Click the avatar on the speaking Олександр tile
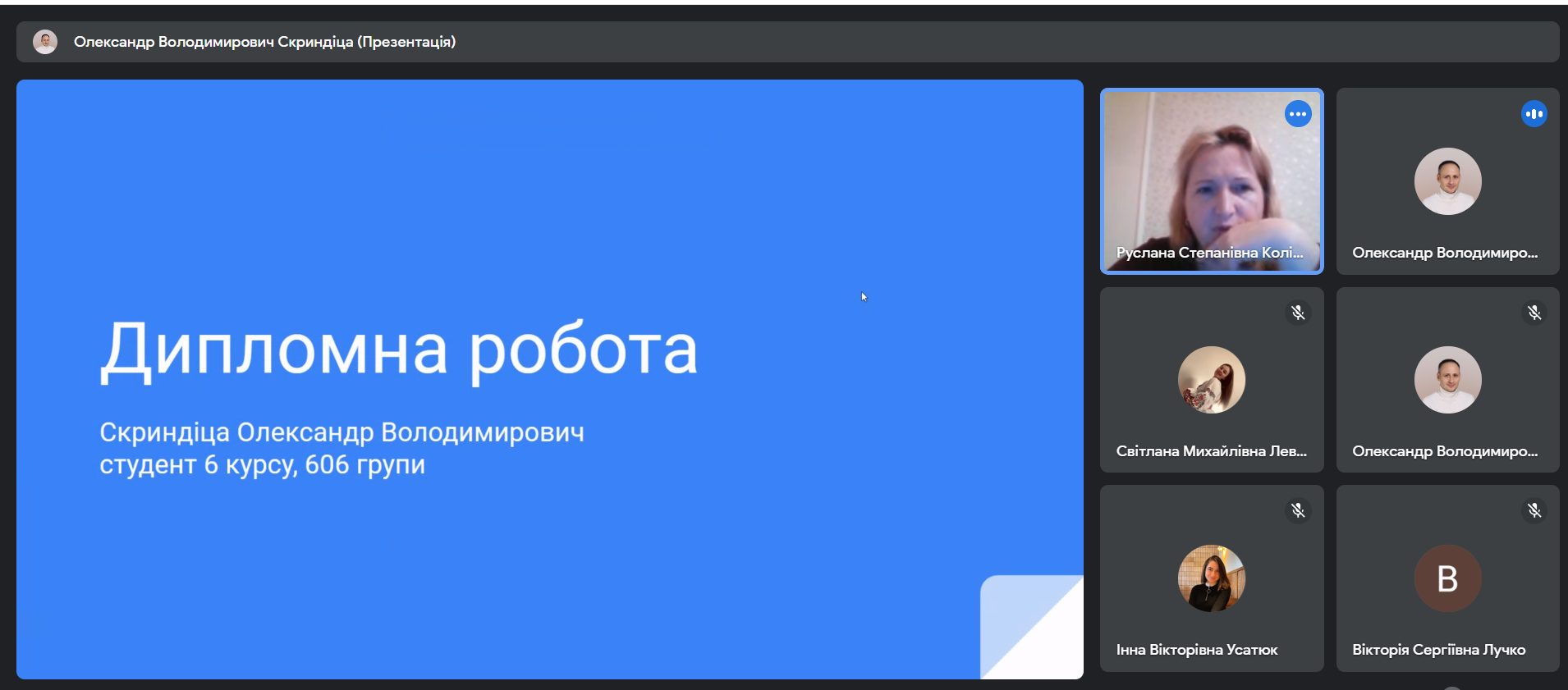 coord(1447,181)
